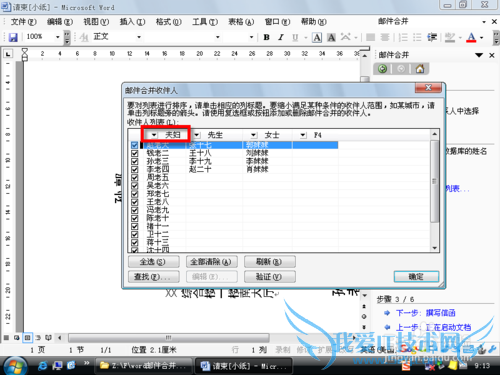Open the 插入 menu
Viewport: 500px width, 375px height.
click(x=132, y=22)
